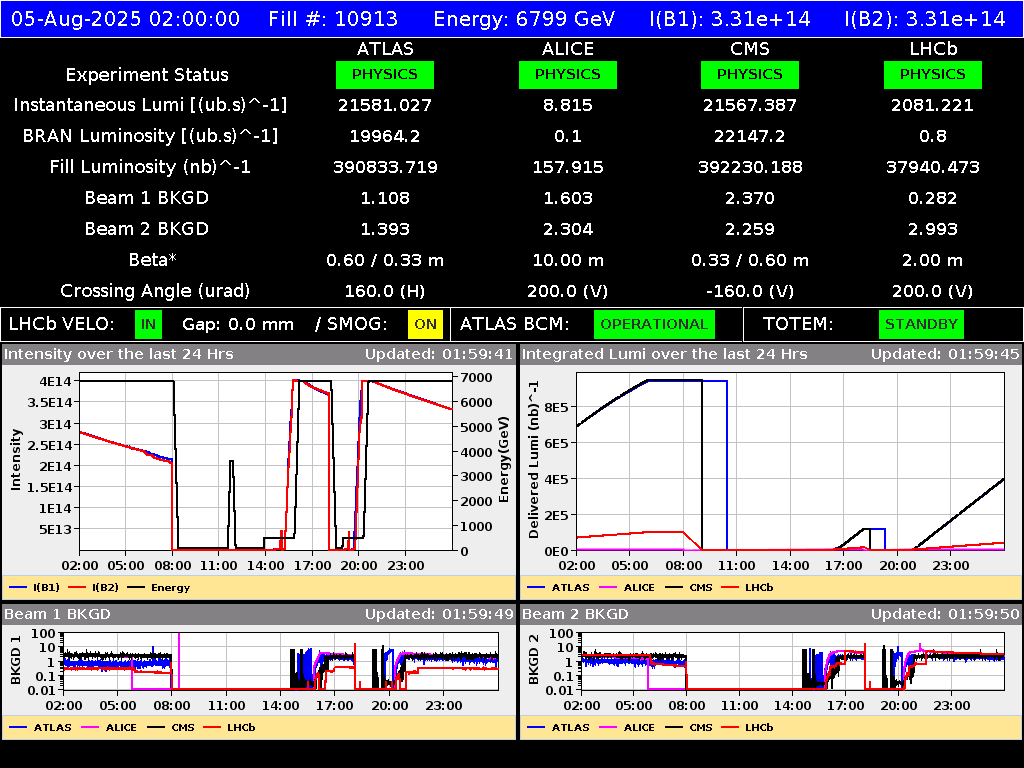This screenshot has height=768, width=1024.
Task: Click ATLAS Beam 1 BKGD value 1.108
Action: [385, 198]
